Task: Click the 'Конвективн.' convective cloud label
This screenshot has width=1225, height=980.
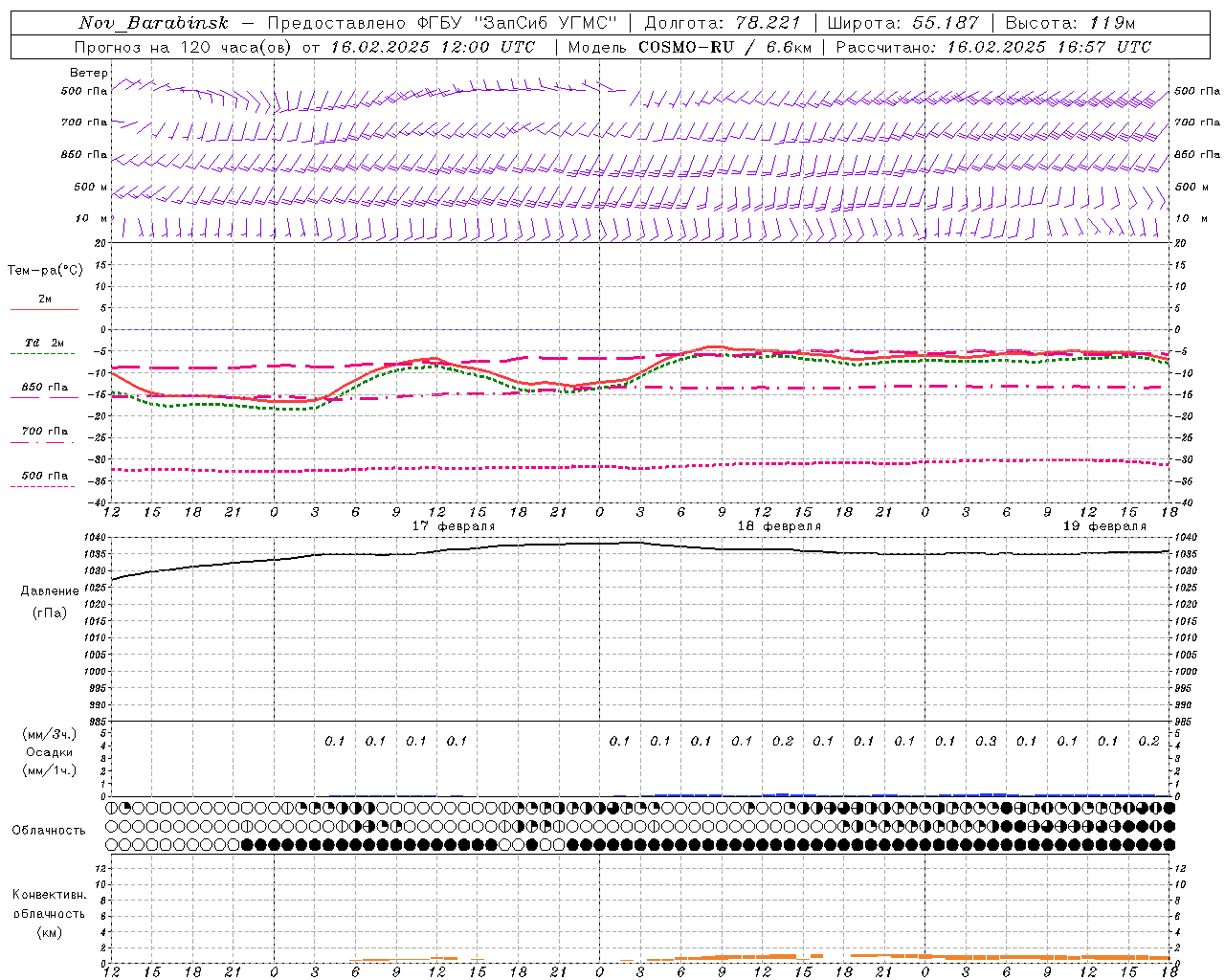Action: point(50,895)
